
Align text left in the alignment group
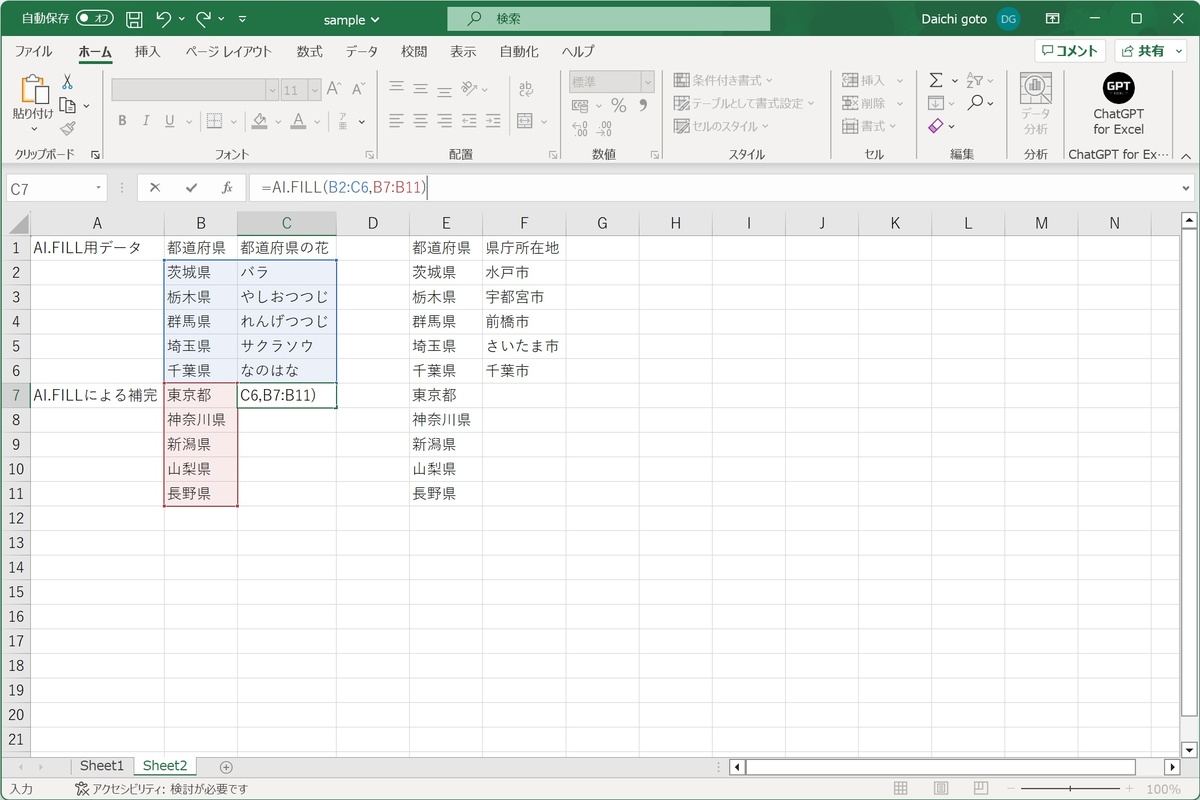(396, 121)
